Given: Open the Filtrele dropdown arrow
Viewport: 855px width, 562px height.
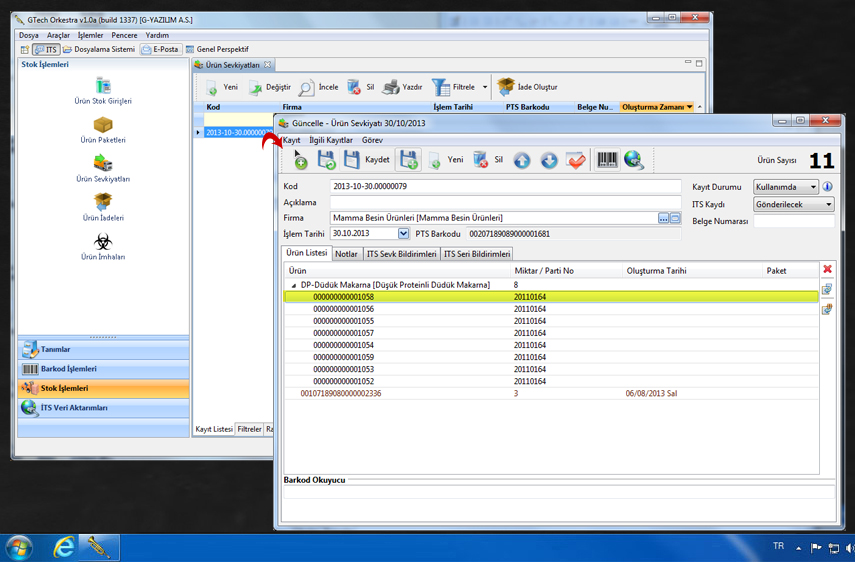Looking at the screenshot, I should (x=485, y=87).
